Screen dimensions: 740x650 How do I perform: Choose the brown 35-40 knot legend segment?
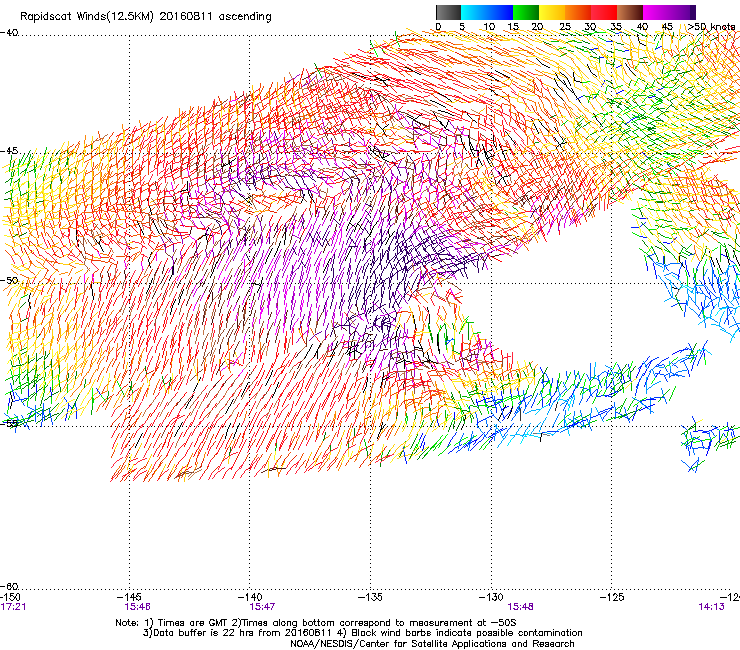coord(630,12)
